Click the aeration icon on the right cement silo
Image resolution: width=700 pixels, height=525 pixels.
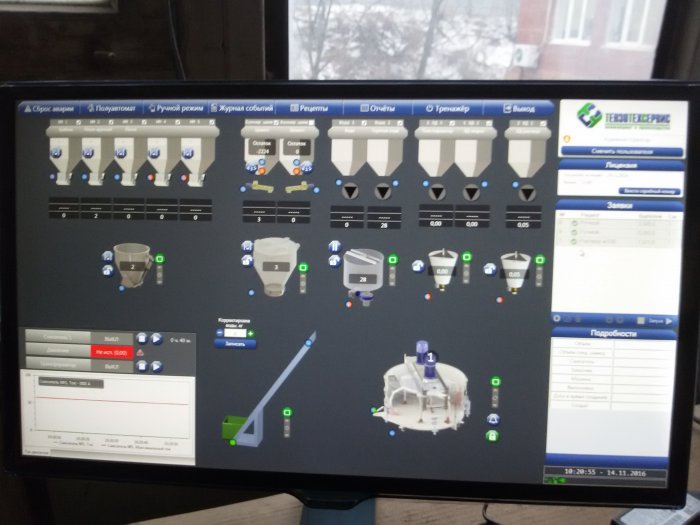(x=306, y=168)
